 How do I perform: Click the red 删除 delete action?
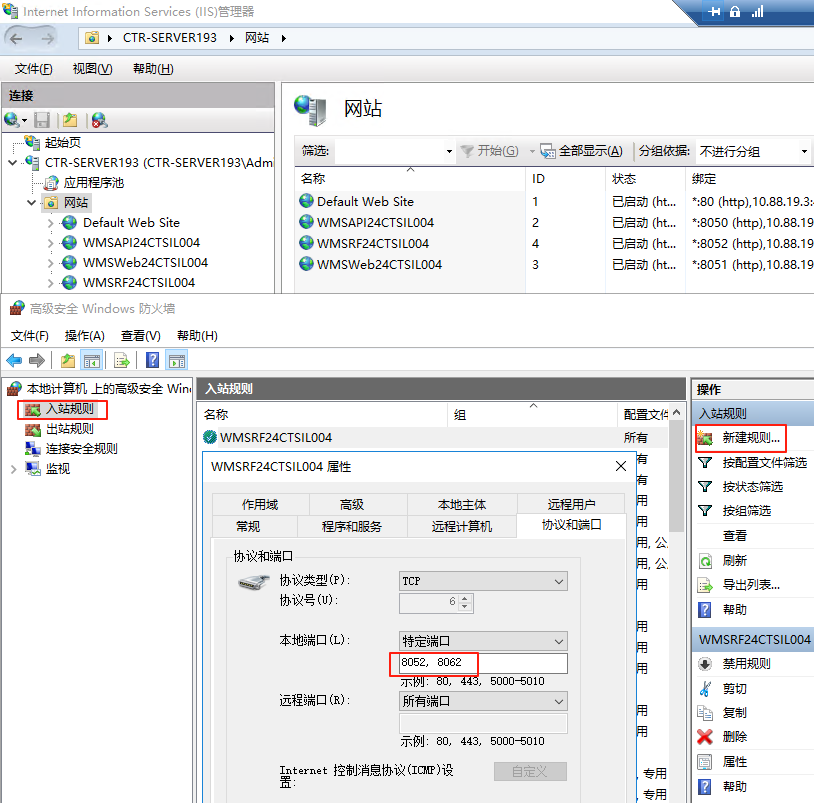(x=734, y=737)
